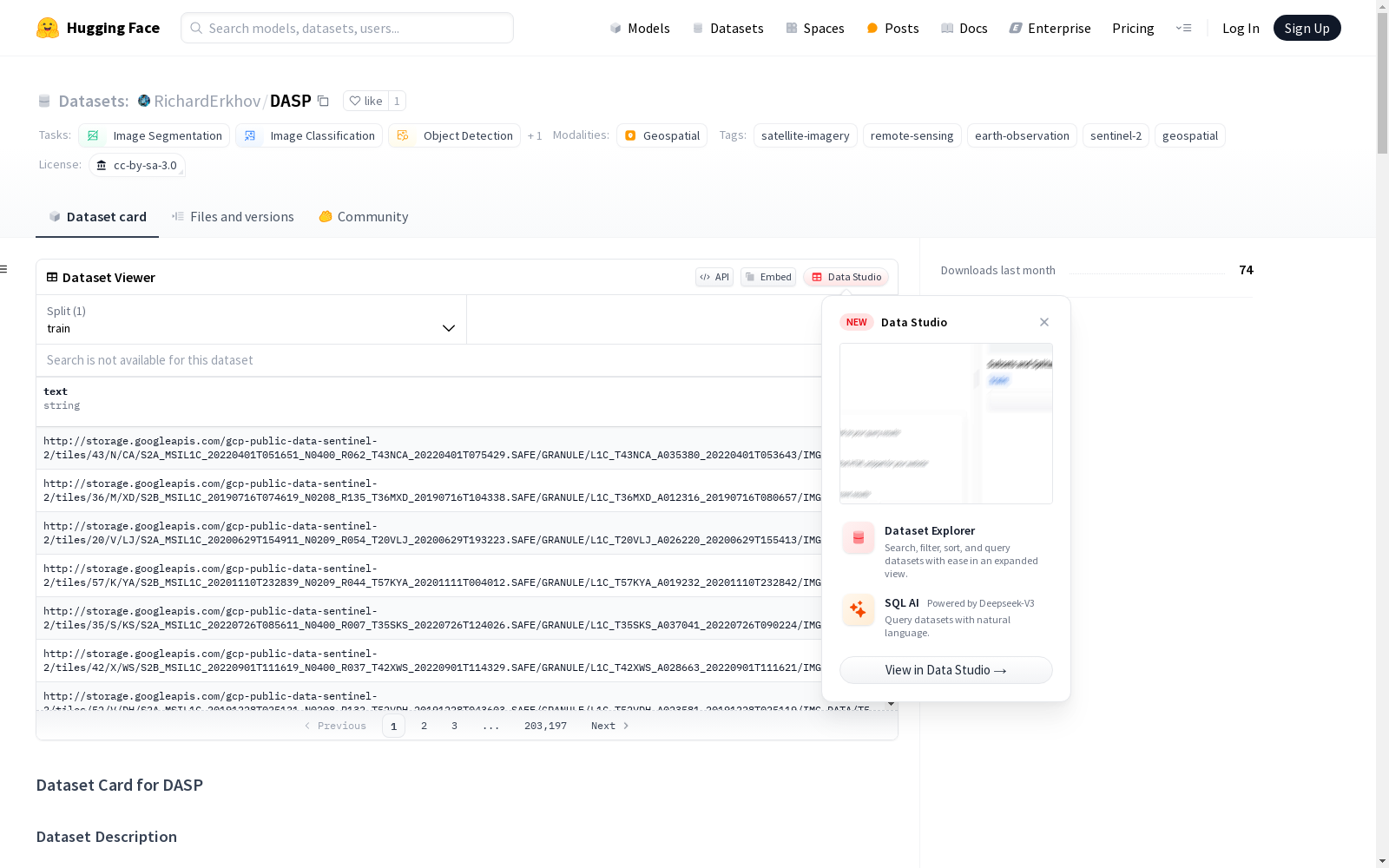Open the Enterprise page

[x=1050, y=28]
